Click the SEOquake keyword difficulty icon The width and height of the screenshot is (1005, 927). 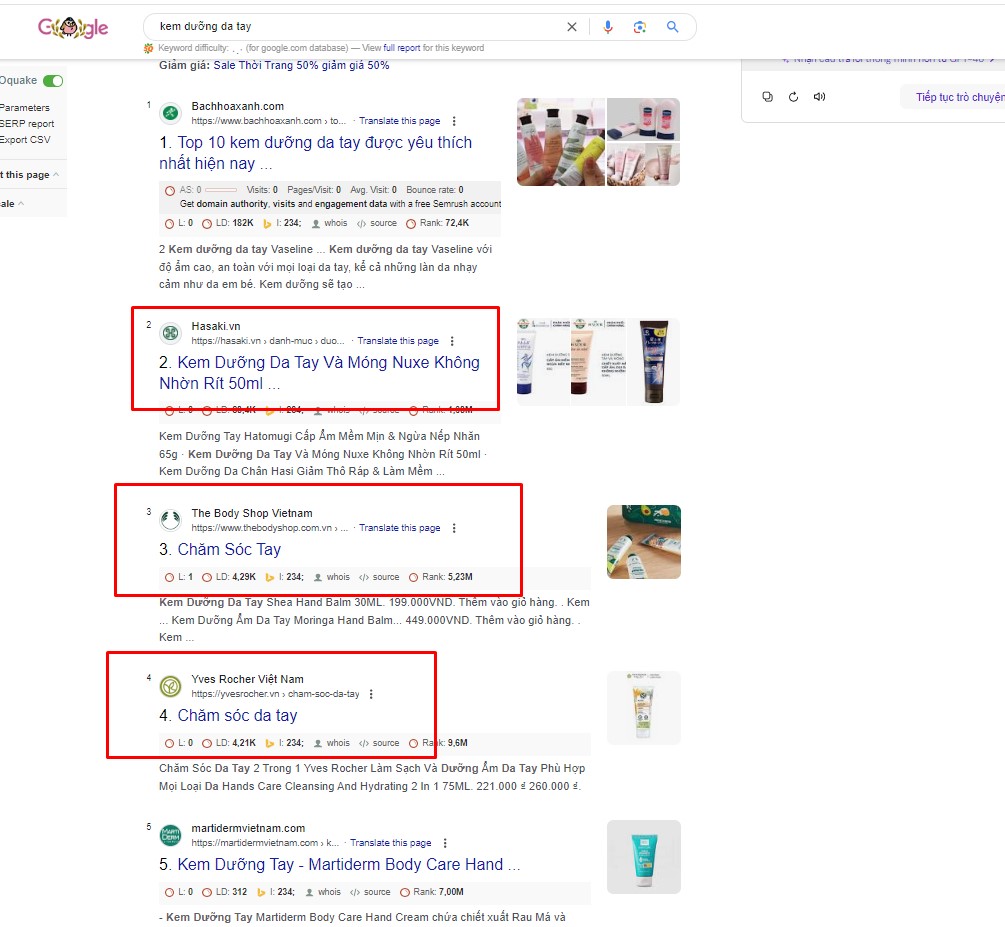click(x=148, y=47)
